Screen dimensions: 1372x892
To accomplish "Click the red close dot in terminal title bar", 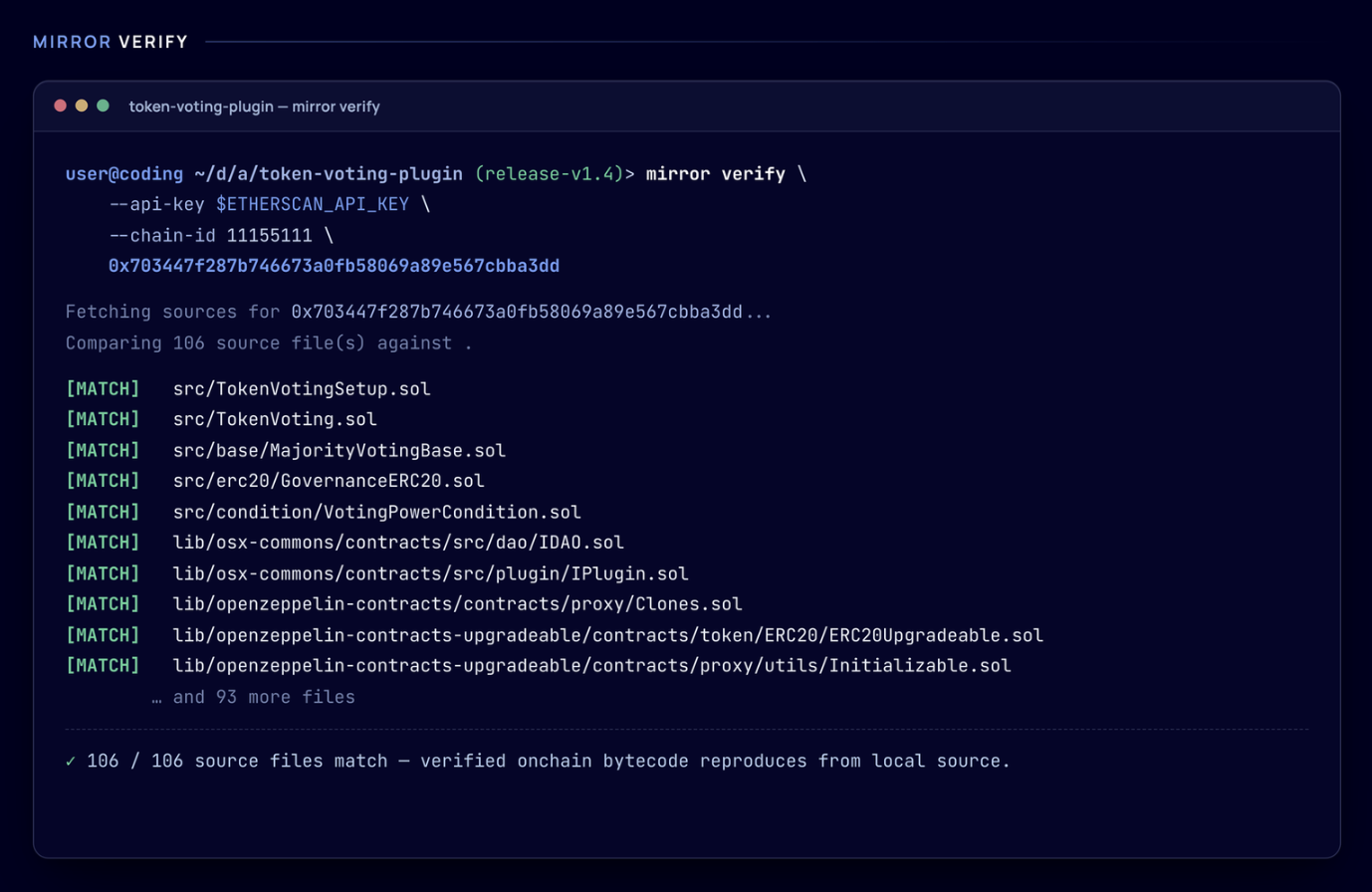I will point(61,106).
